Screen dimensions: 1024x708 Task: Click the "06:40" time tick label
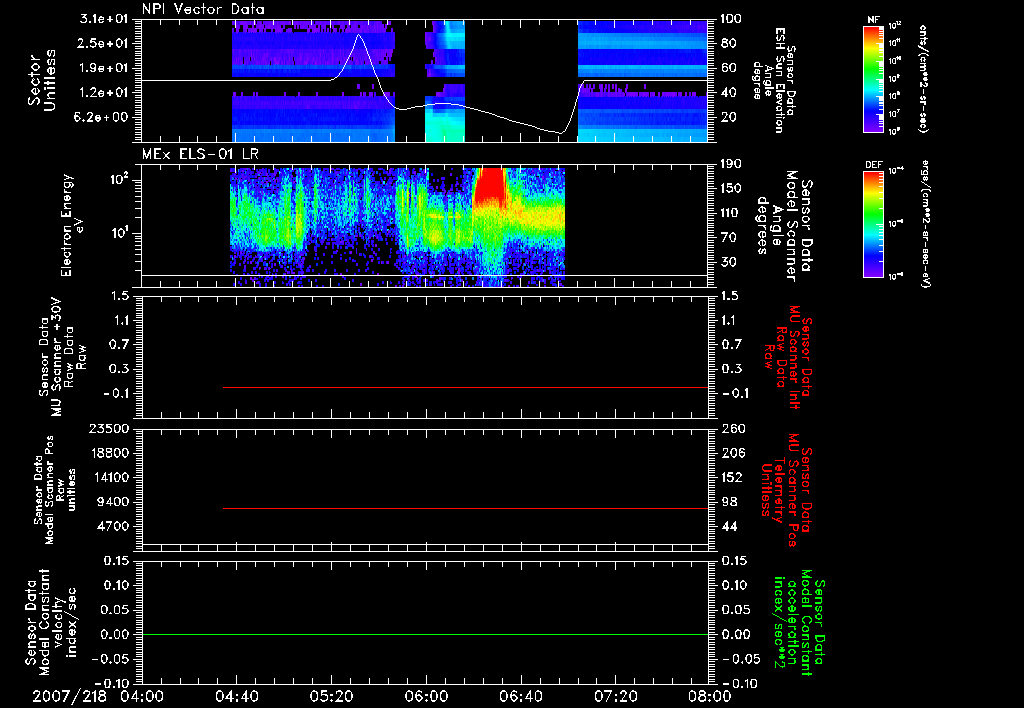[520, 697]
